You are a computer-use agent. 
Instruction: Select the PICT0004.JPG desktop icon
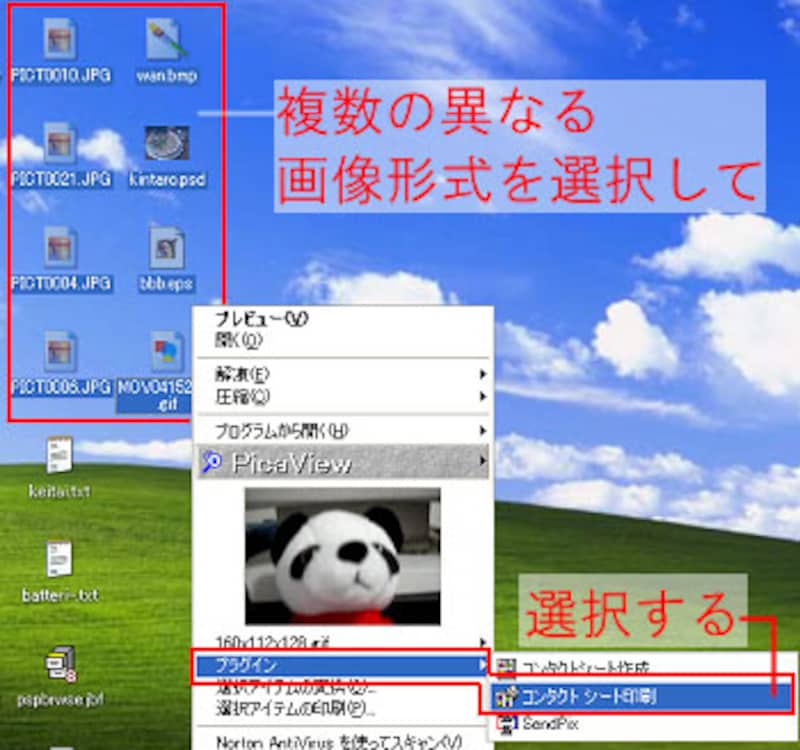tap(60, 248)
